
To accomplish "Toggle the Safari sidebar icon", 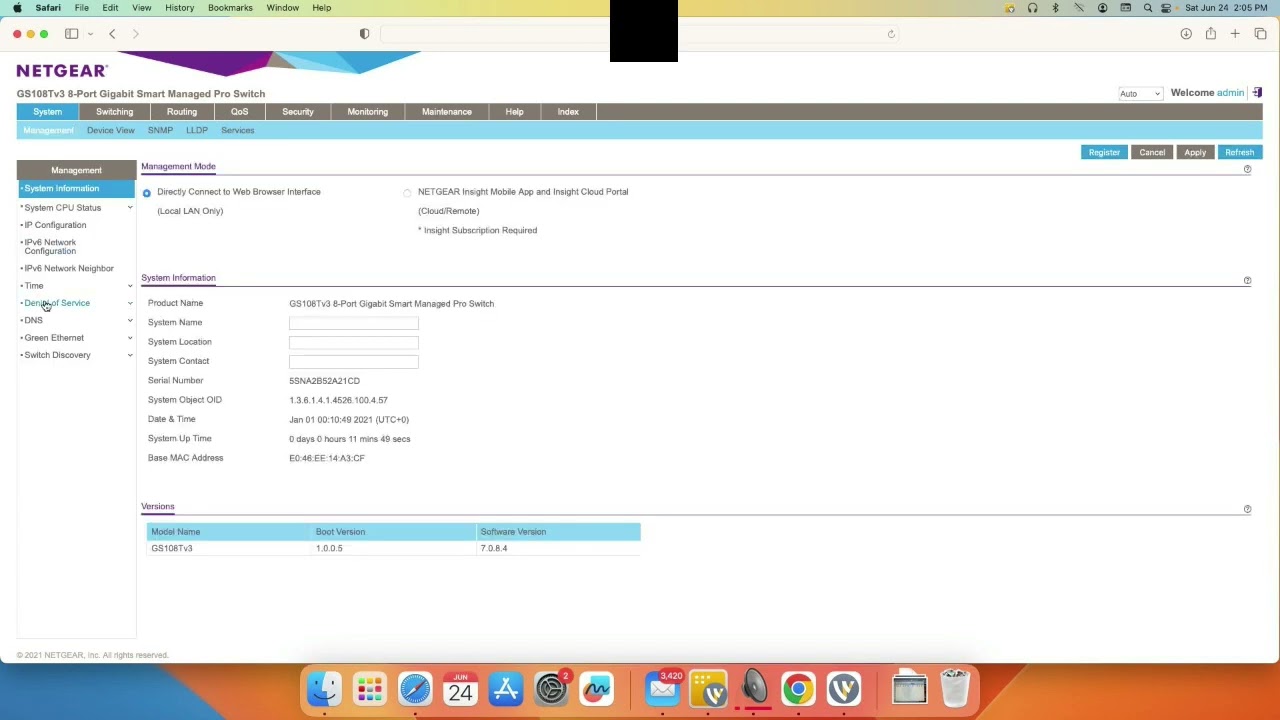I will (x=72, y=34).
